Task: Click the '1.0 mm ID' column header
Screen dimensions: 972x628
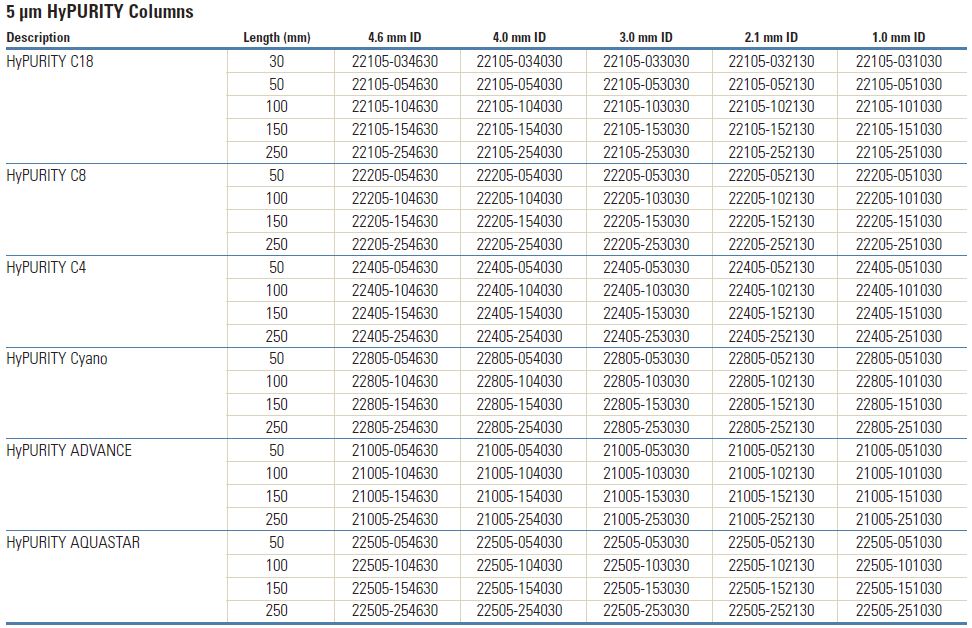Action: pos(898,37)
